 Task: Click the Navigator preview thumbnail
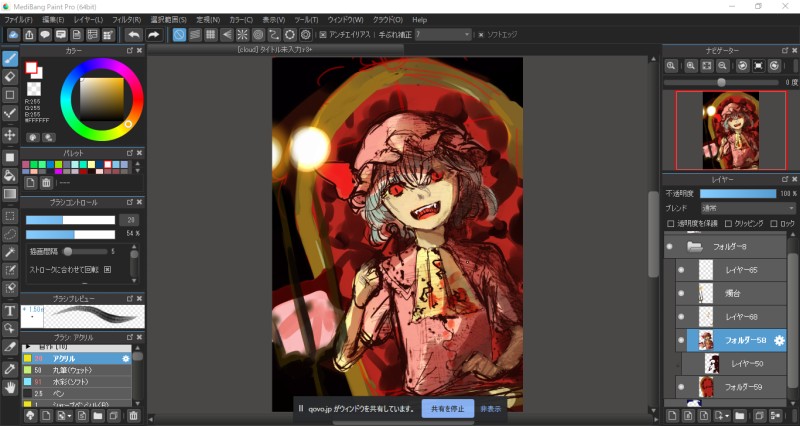(731, 130)
